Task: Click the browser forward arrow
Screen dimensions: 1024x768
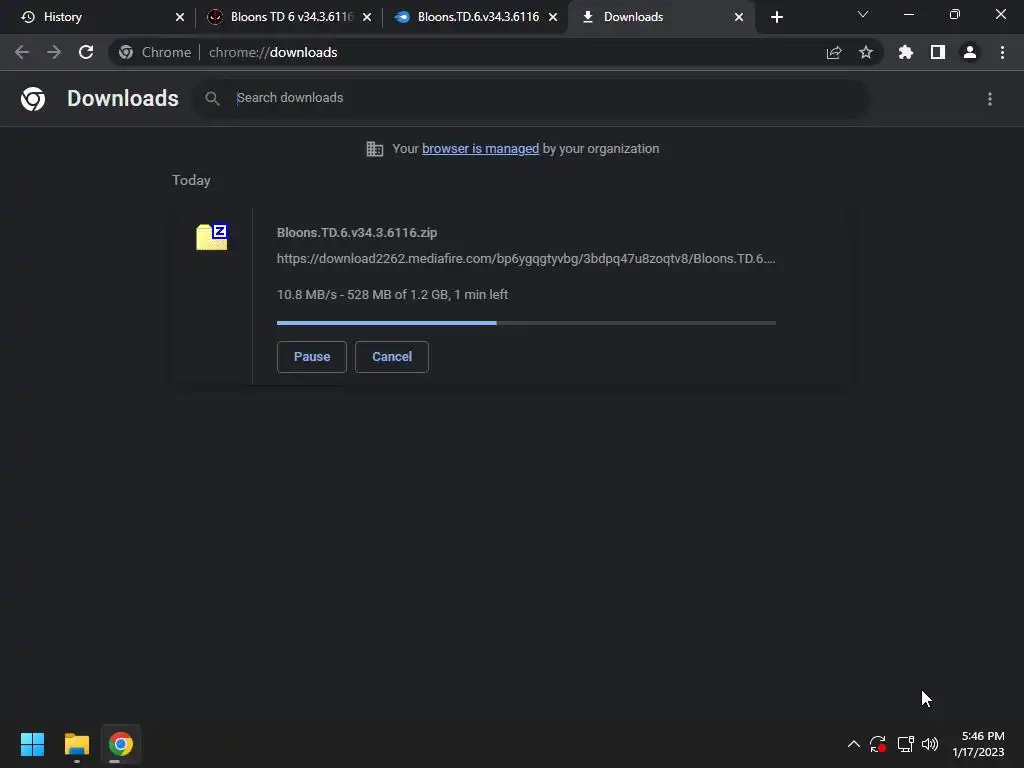Action: (x=54, y=52)
